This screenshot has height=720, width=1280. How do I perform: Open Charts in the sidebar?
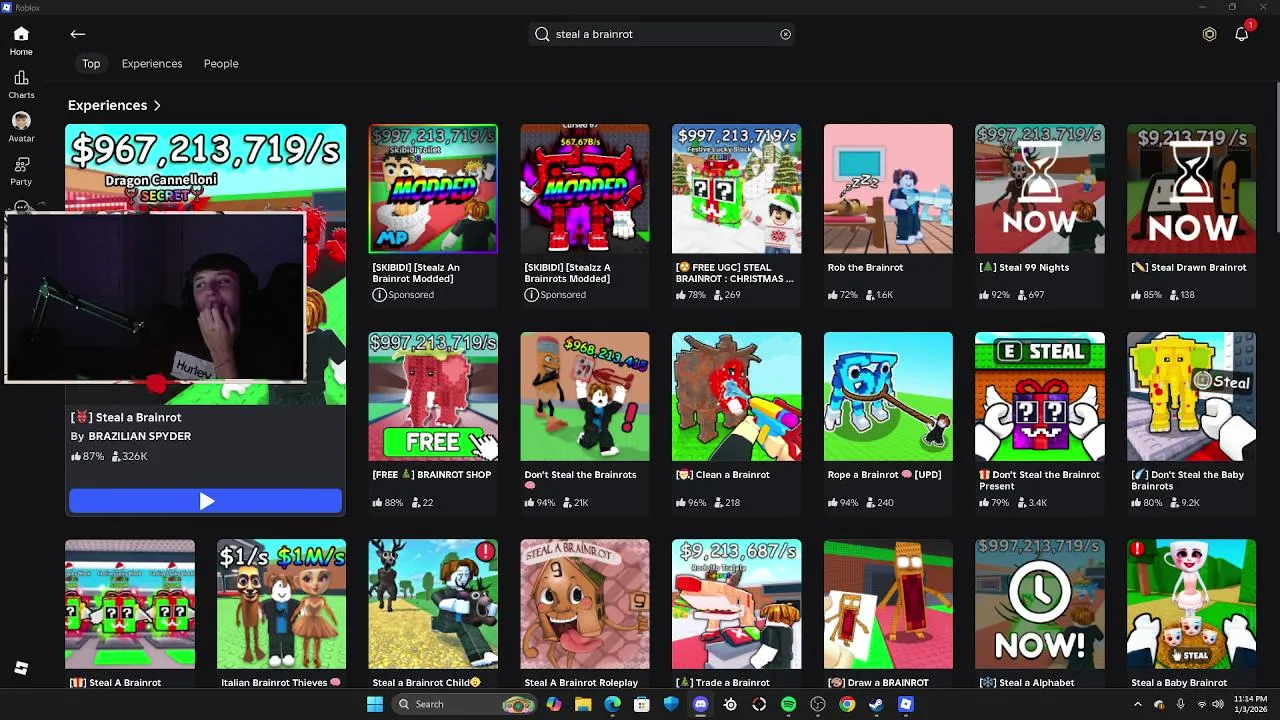tap(21, 84)
